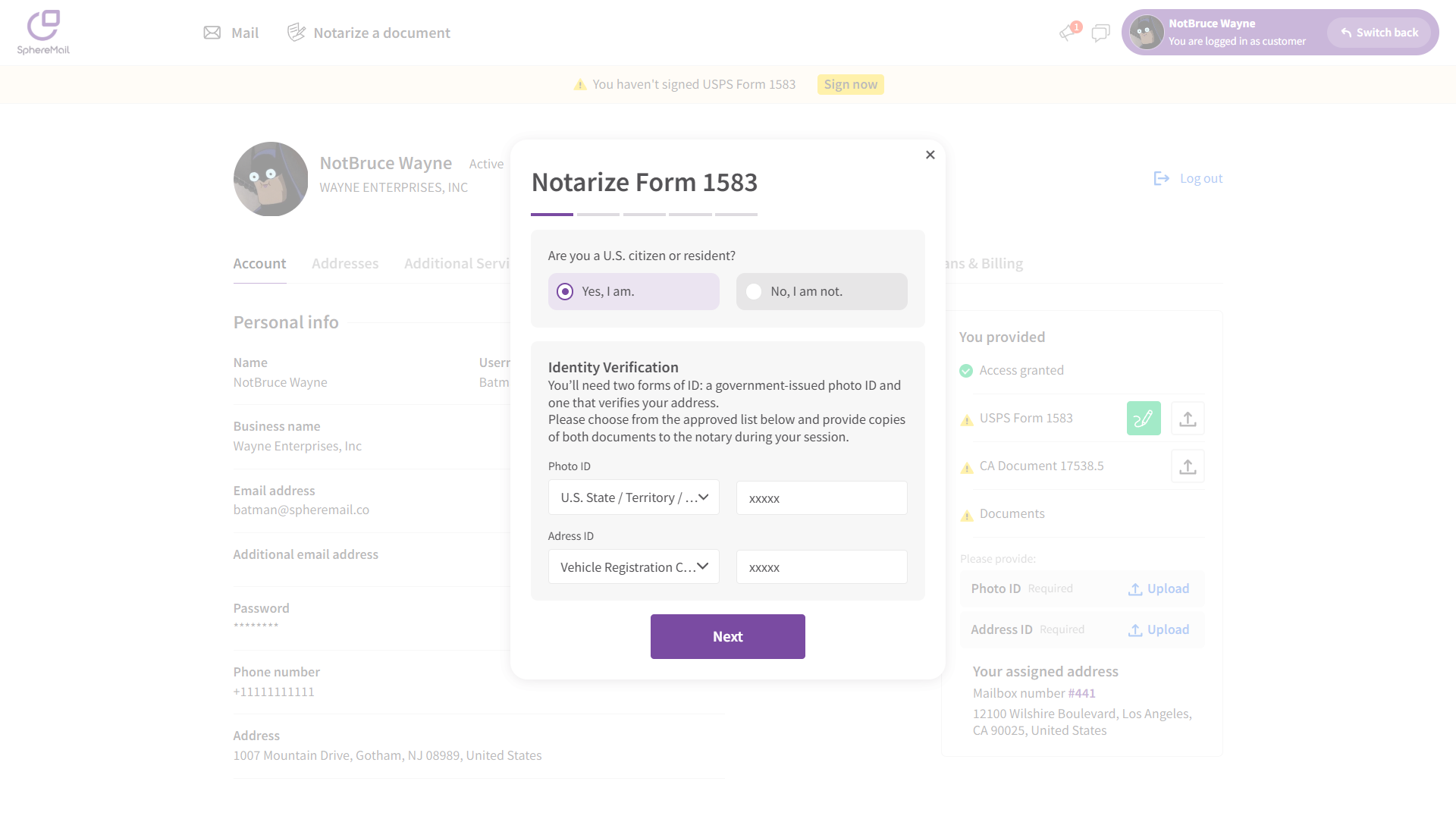This screenshot has height=819, width=1456.
Task: Open the Photo ID type dropdown
Action: [633, 497]
